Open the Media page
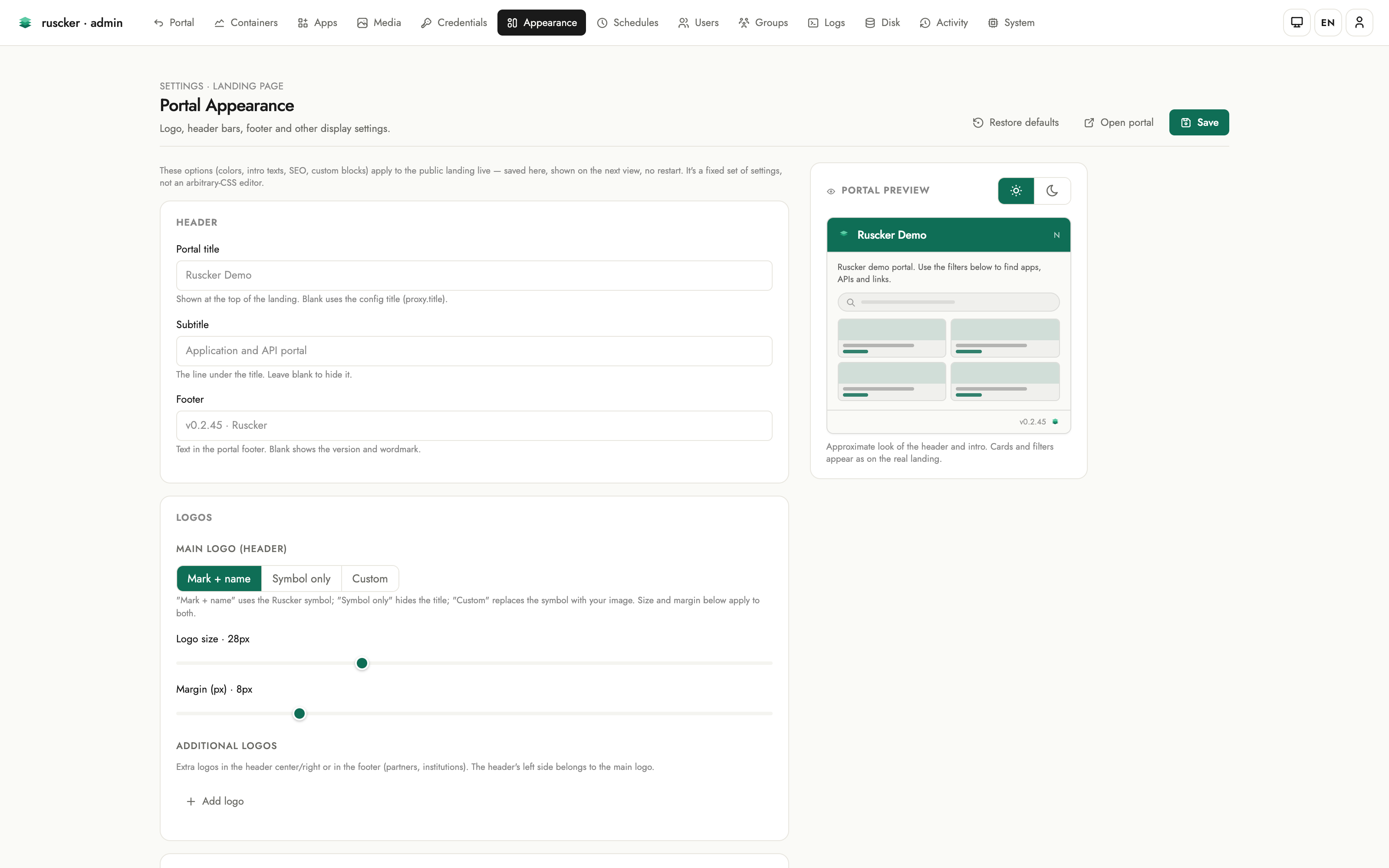The height and width of the screenshot is (868, 1389). [379, 23]
